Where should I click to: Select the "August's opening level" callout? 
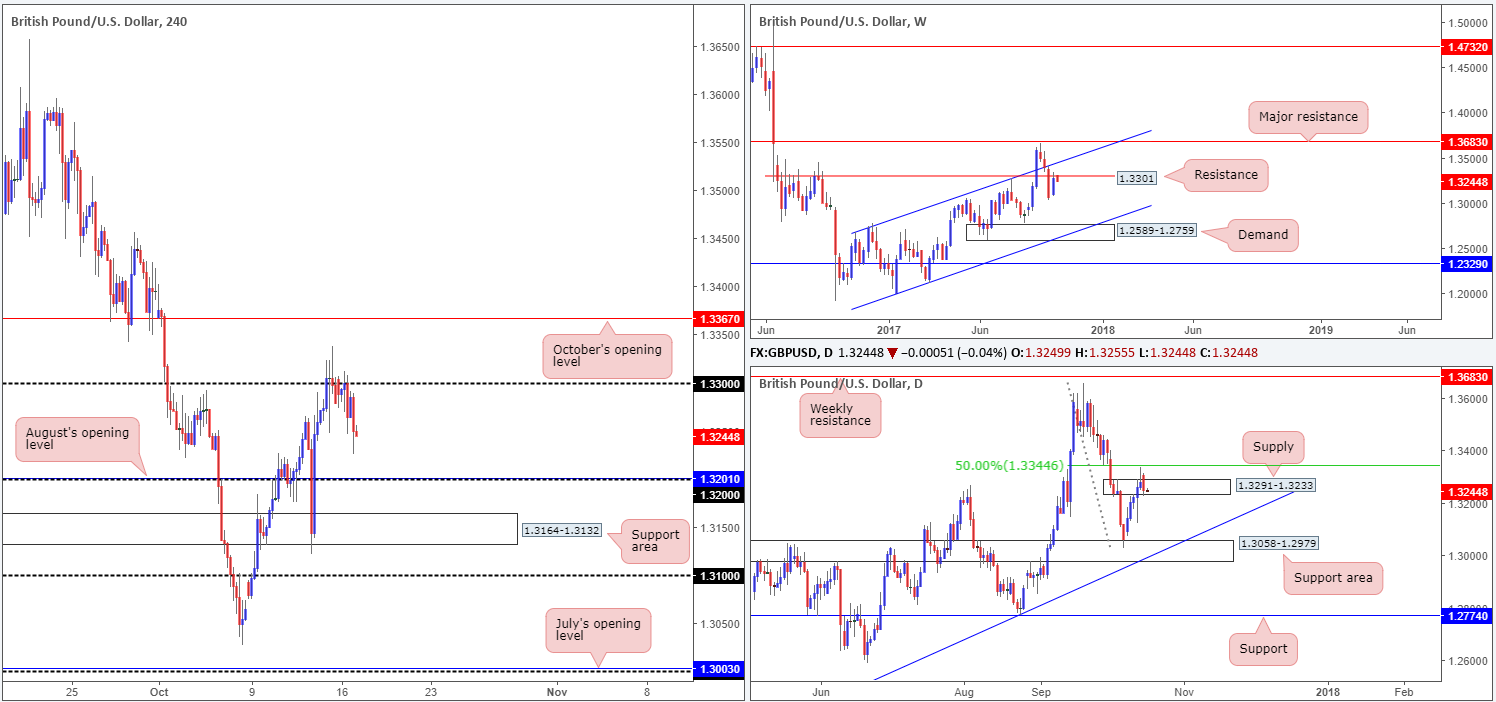(x=77, y=440)
